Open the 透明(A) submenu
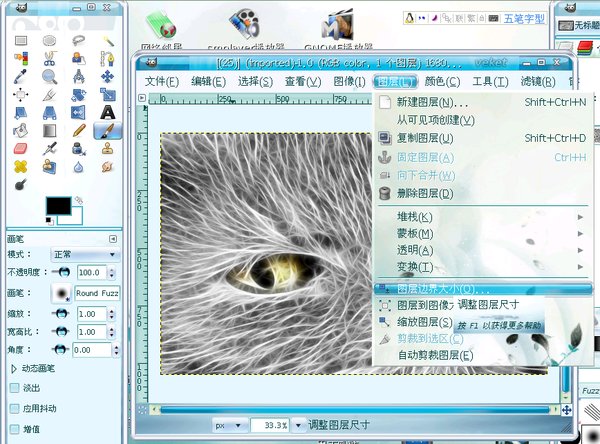Viewport: 600px width, 444px height. pyautogui.click(x=483, y=250)
